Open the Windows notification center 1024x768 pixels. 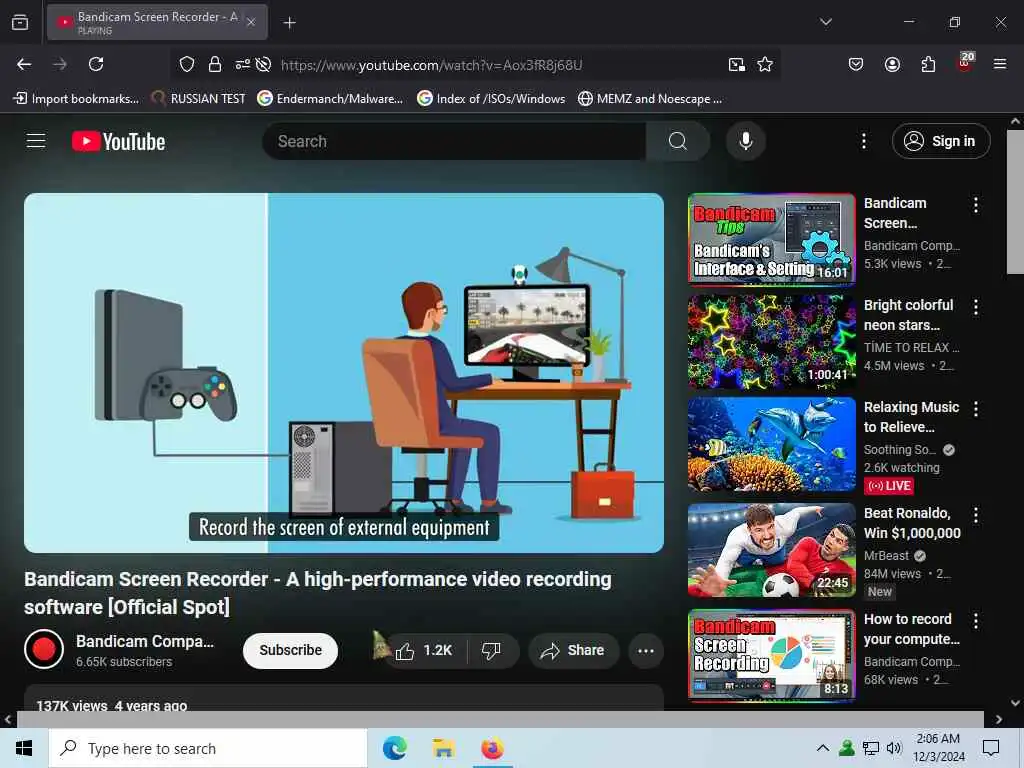coord(991,748)
